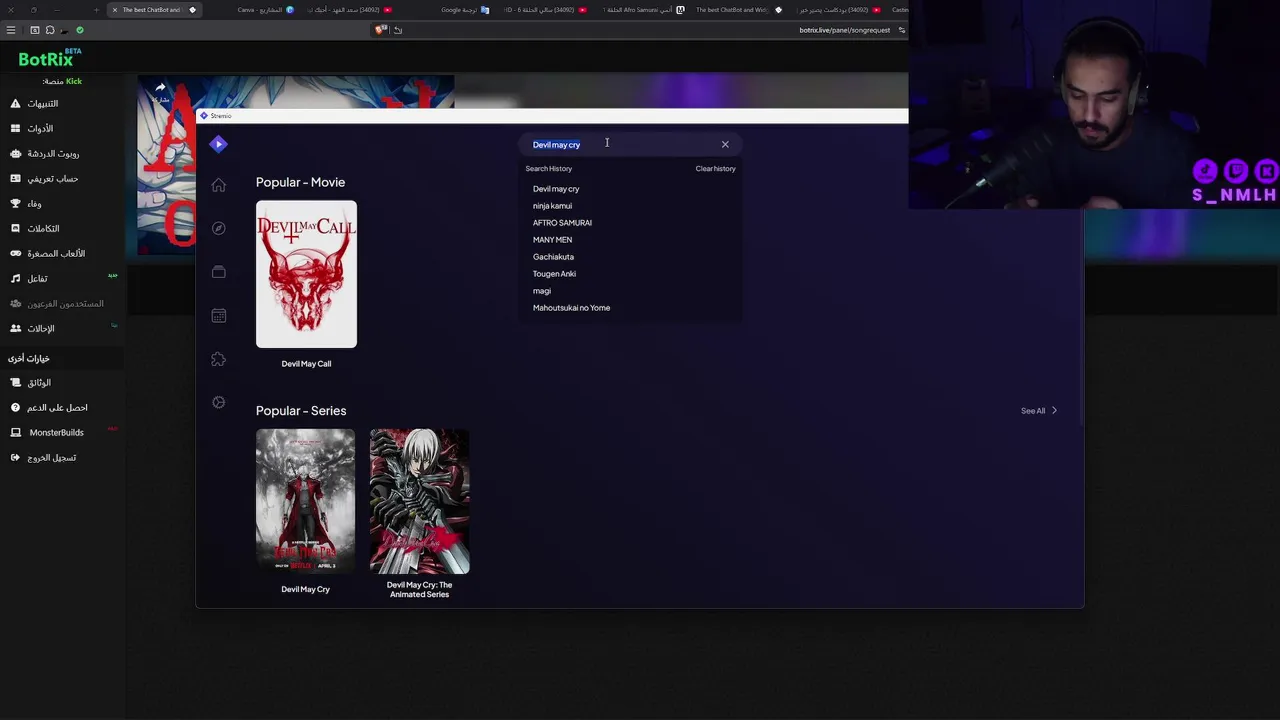This screenshot has width=1280, height=720.
Task: Open the loyalty (وفاء) trophy icon
Action: 15,203
